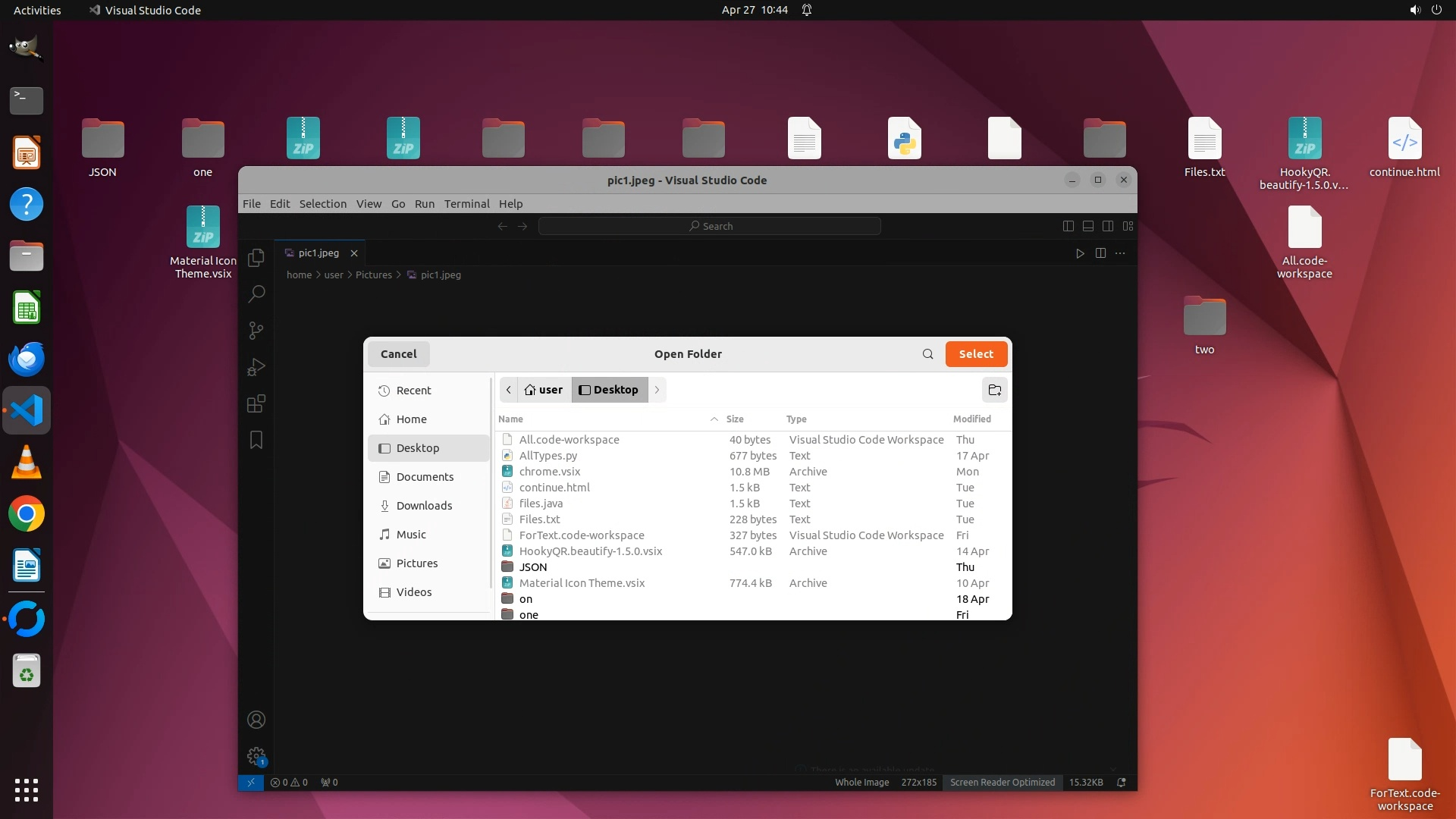
Task: Click the path bar forward chevron
Action: 657,390
